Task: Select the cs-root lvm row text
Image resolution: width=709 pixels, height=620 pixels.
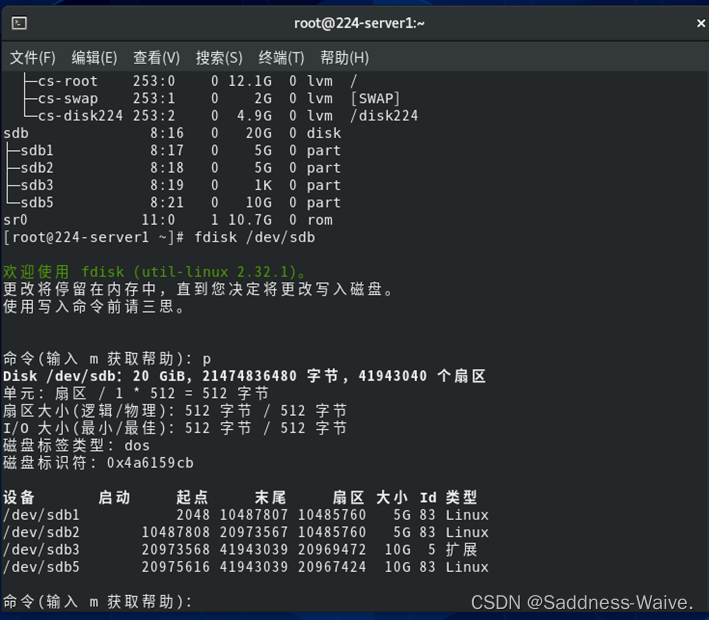Action: pyautogui.click(x=189, y=81)
